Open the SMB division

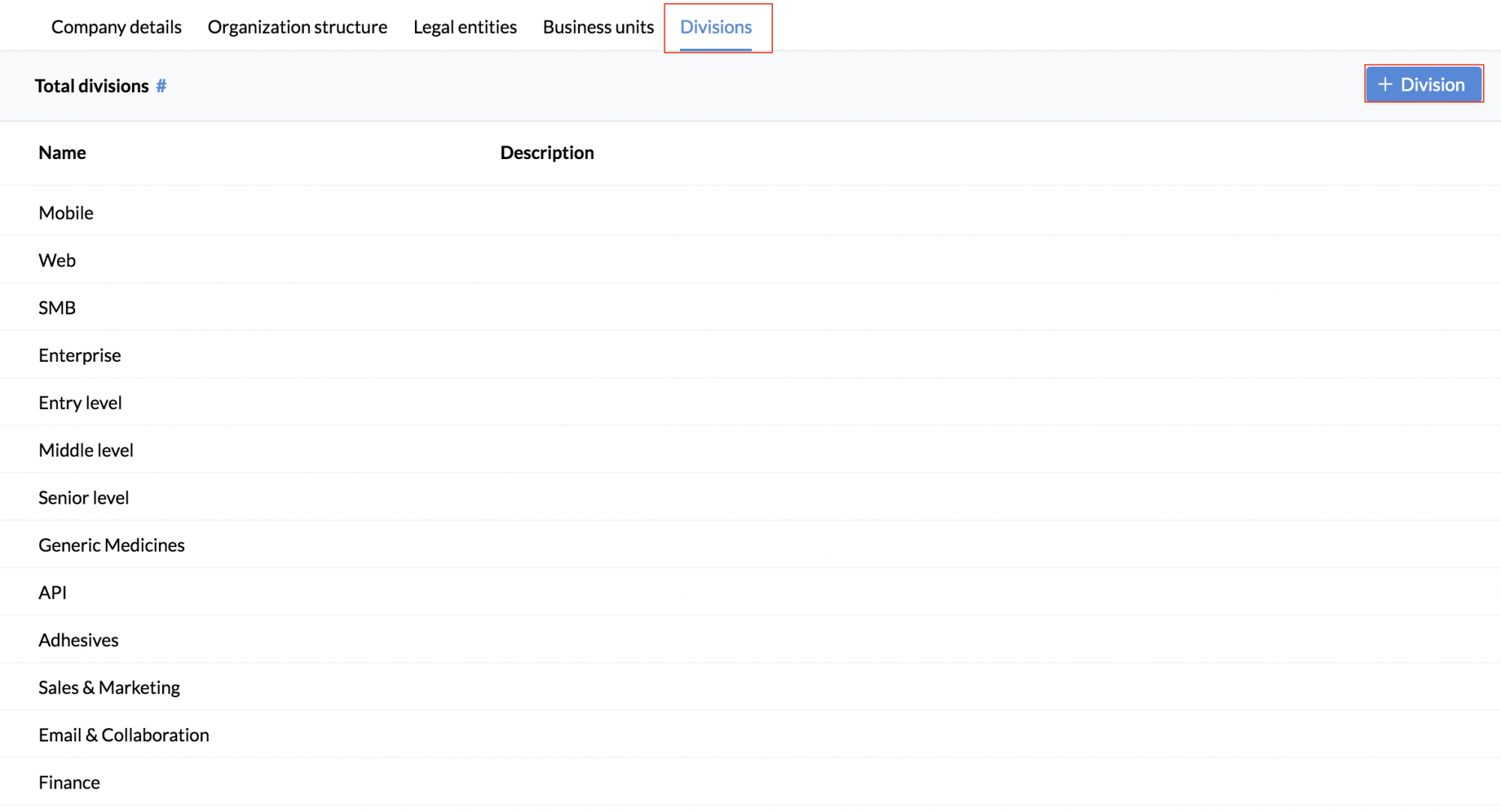(750, 307)
